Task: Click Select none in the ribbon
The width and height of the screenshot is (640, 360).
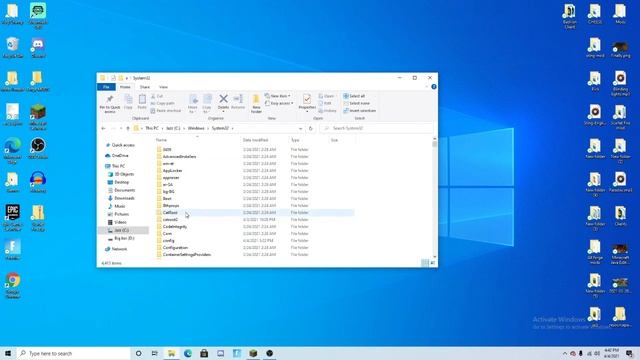Action: click(356, 103)
